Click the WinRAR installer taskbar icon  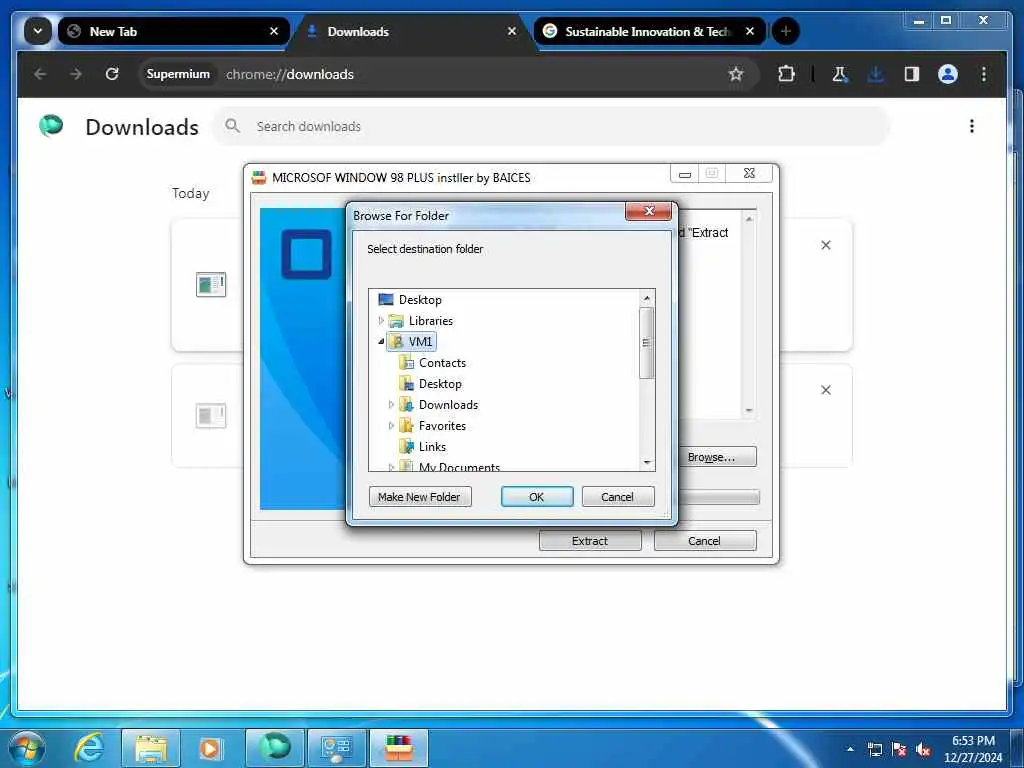(399, 748)
